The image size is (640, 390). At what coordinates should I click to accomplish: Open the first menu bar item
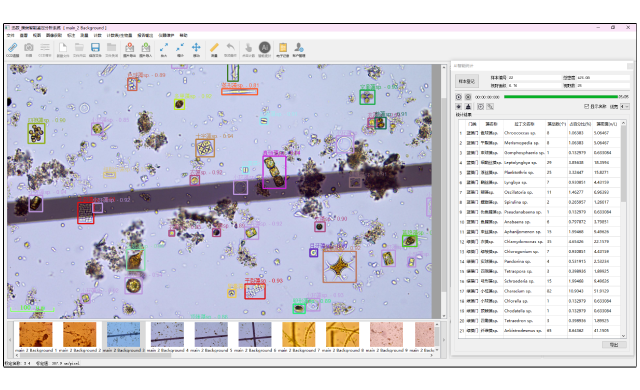(x=10, y=35)
